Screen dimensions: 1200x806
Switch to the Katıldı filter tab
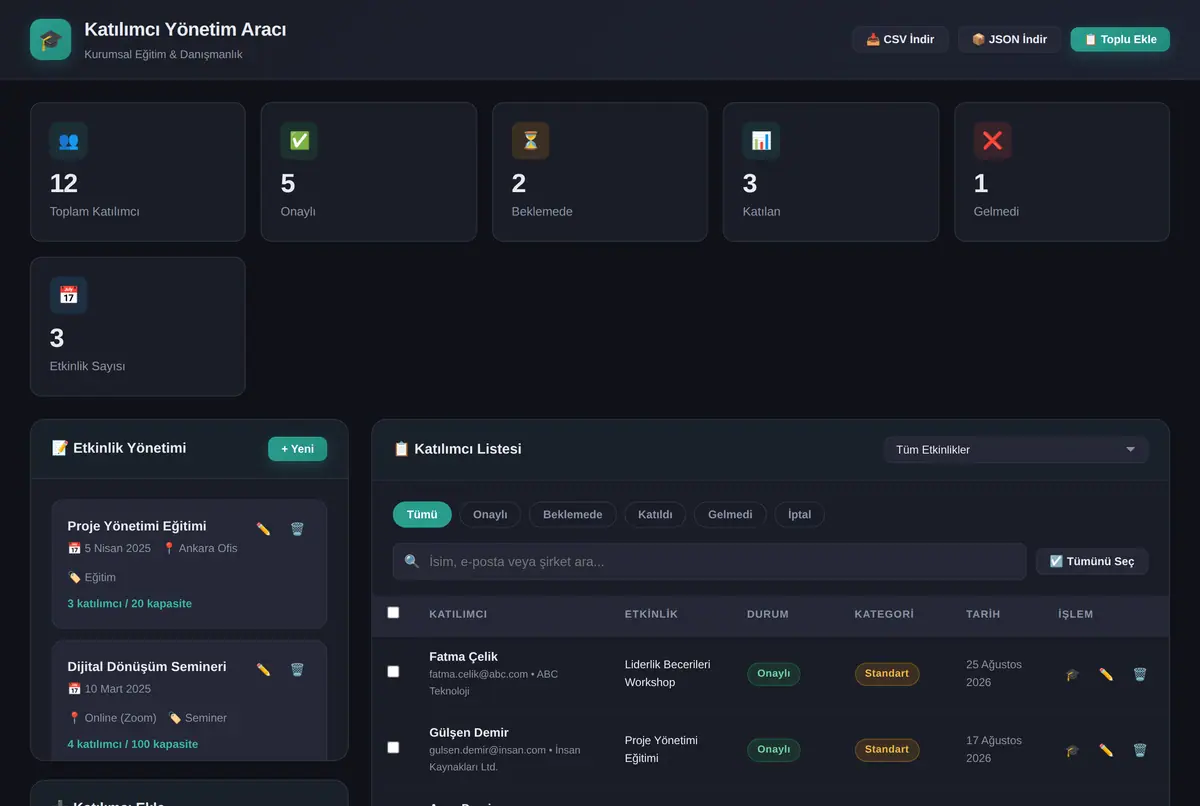coord(655,515)
